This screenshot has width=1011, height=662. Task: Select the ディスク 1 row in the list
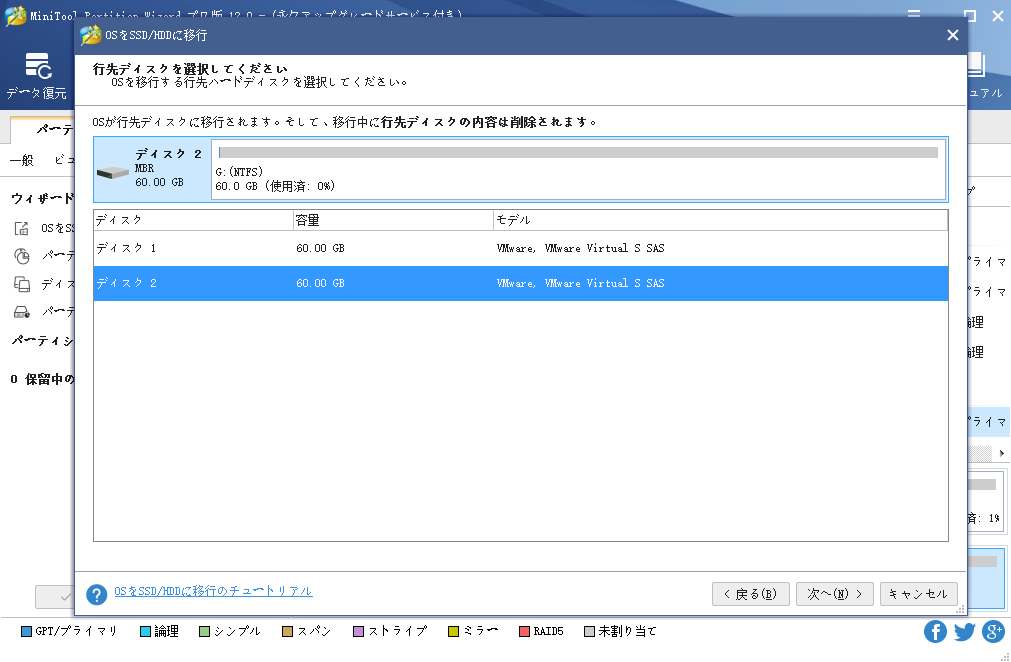520,248
